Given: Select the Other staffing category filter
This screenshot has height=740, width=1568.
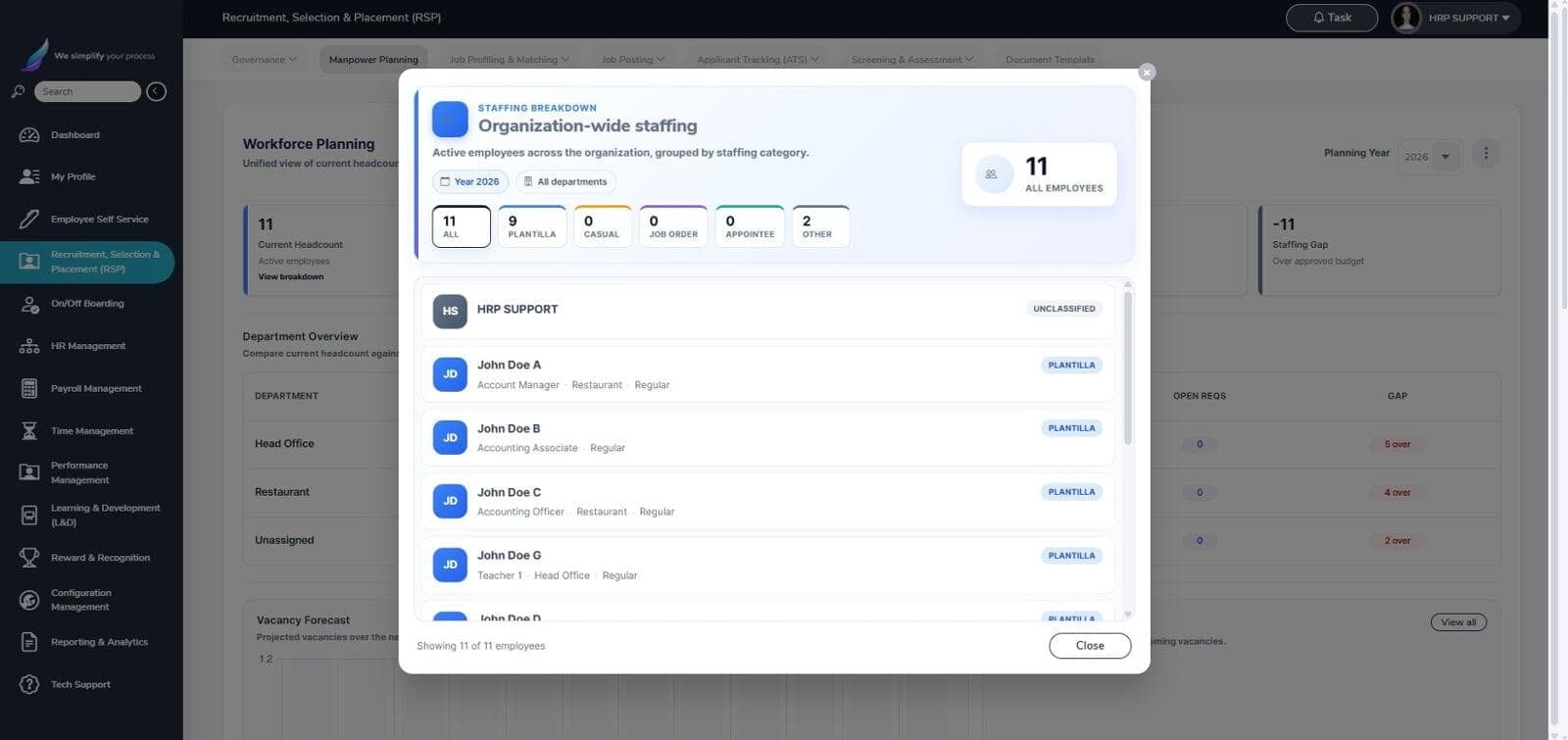Looking at the screenshot, I should coord(820,226).
